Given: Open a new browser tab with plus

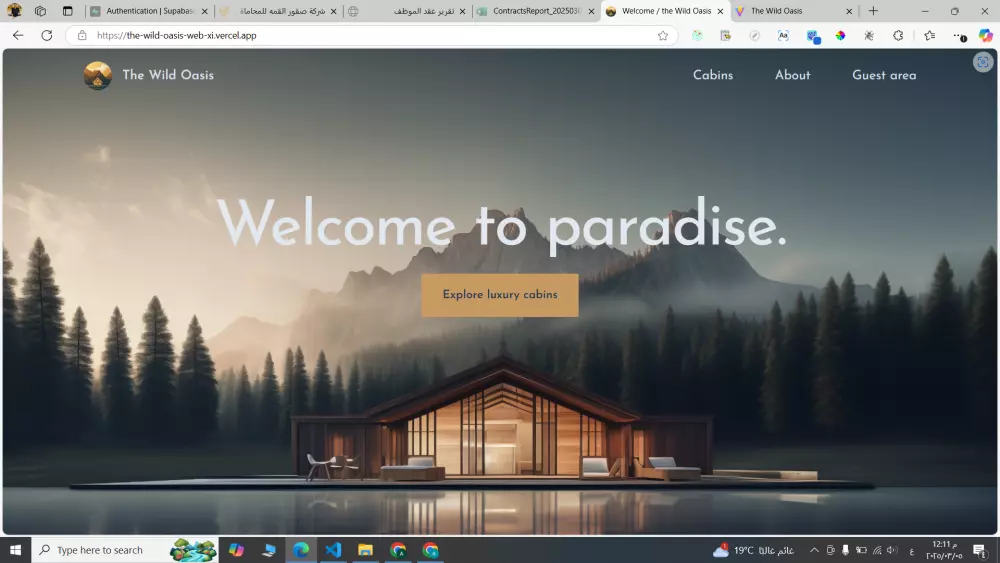Looking at the screenshot, I should pos(873,11).
